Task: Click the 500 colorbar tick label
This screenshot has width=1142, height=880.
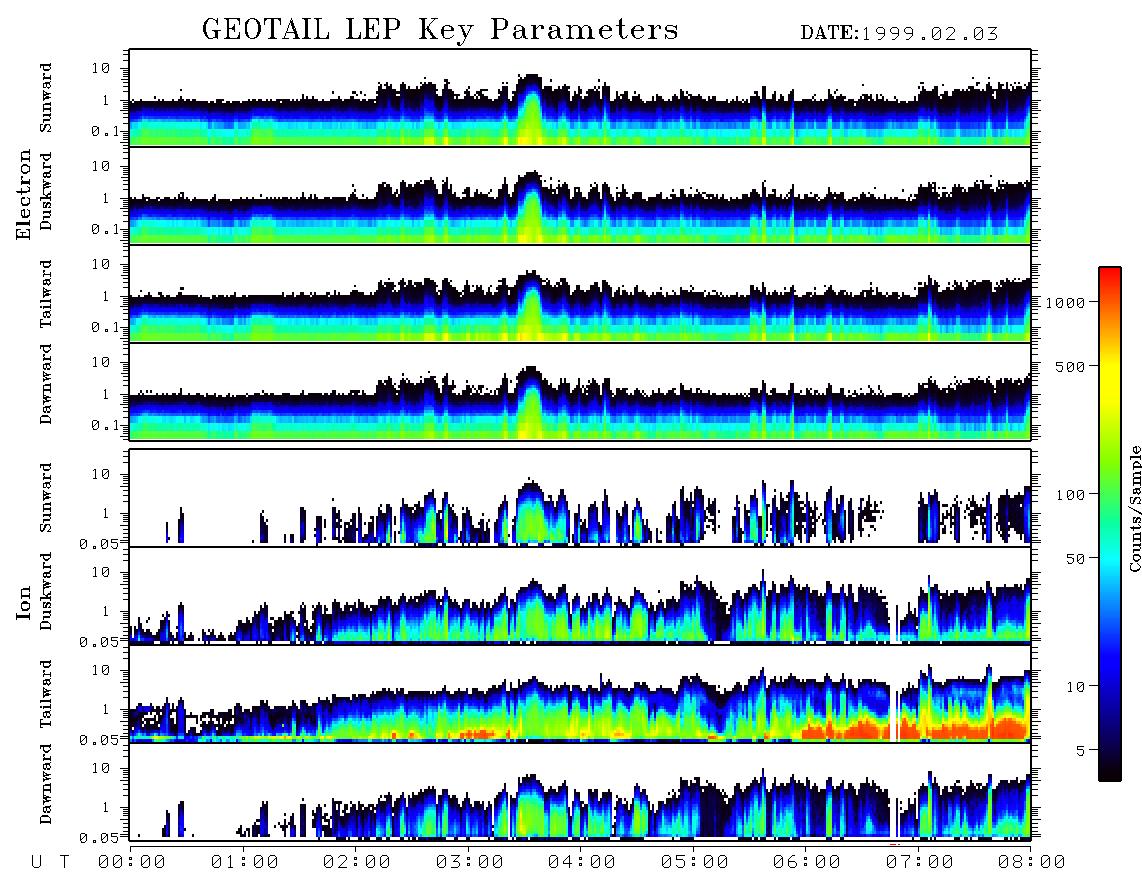Action: [x=1071, y=366]
